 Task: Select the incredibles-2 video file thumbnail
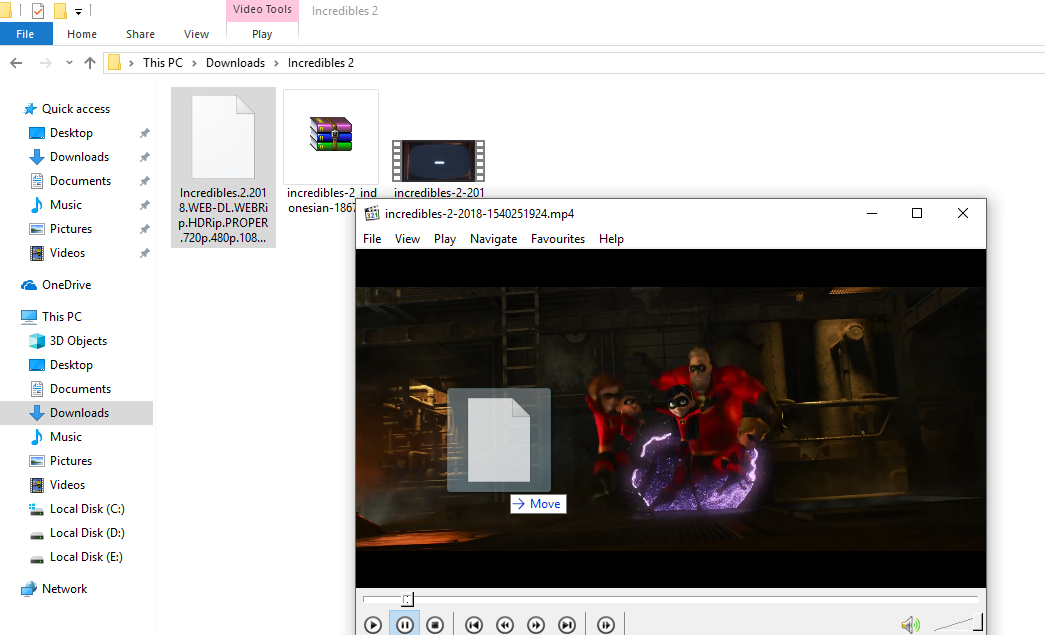tap(439, 161)
